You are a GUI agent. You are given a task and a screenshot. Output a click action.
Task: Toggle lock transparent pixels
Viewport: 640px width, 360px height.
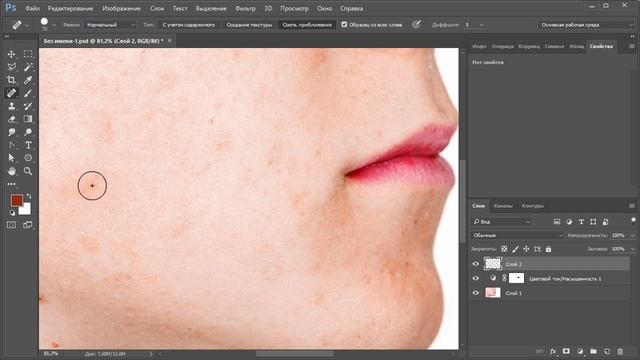click(x=504, y=249)
